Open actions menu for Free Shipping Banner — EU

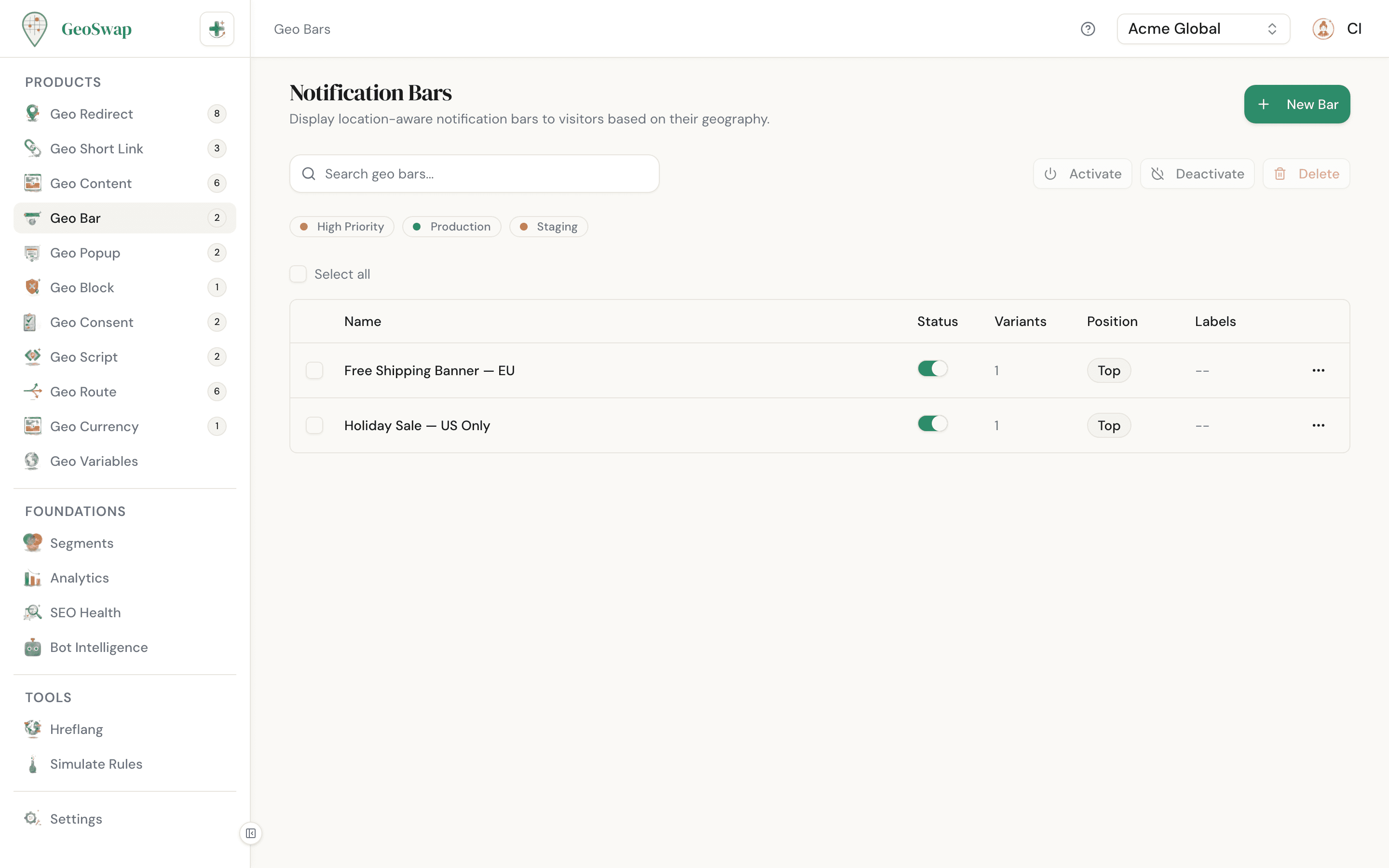1319,370
